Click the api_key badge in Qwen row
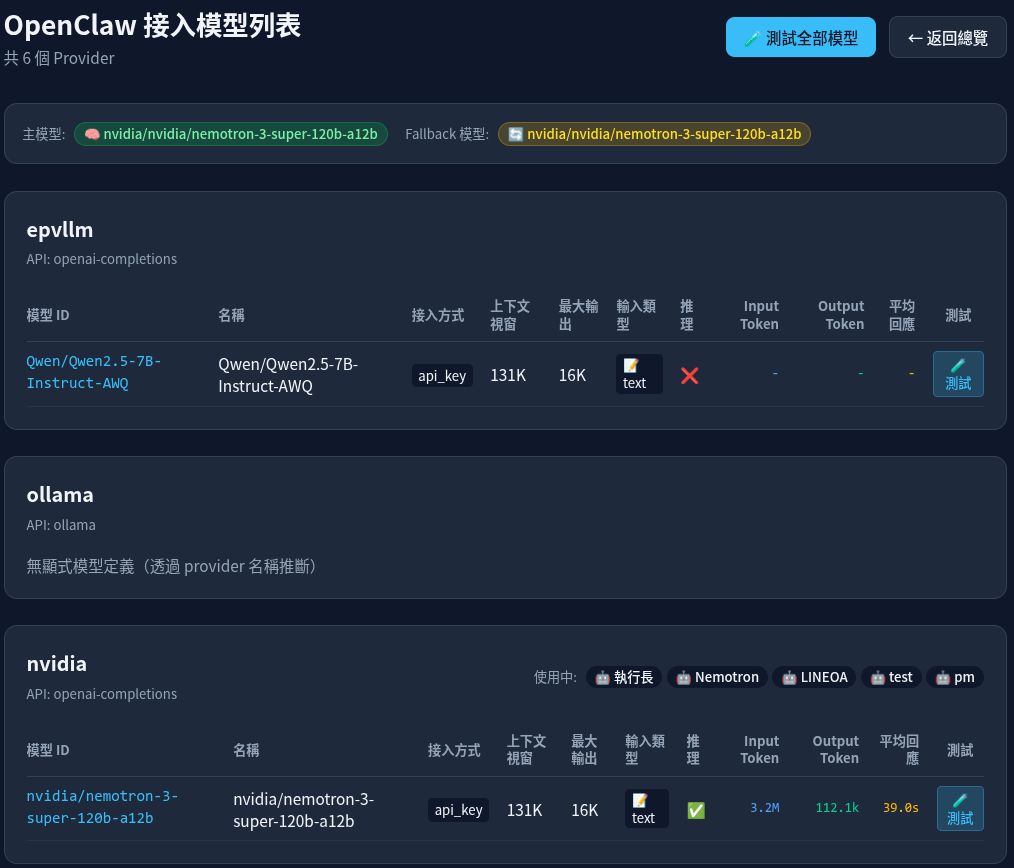1014x868 pixels. pos(442,376)
